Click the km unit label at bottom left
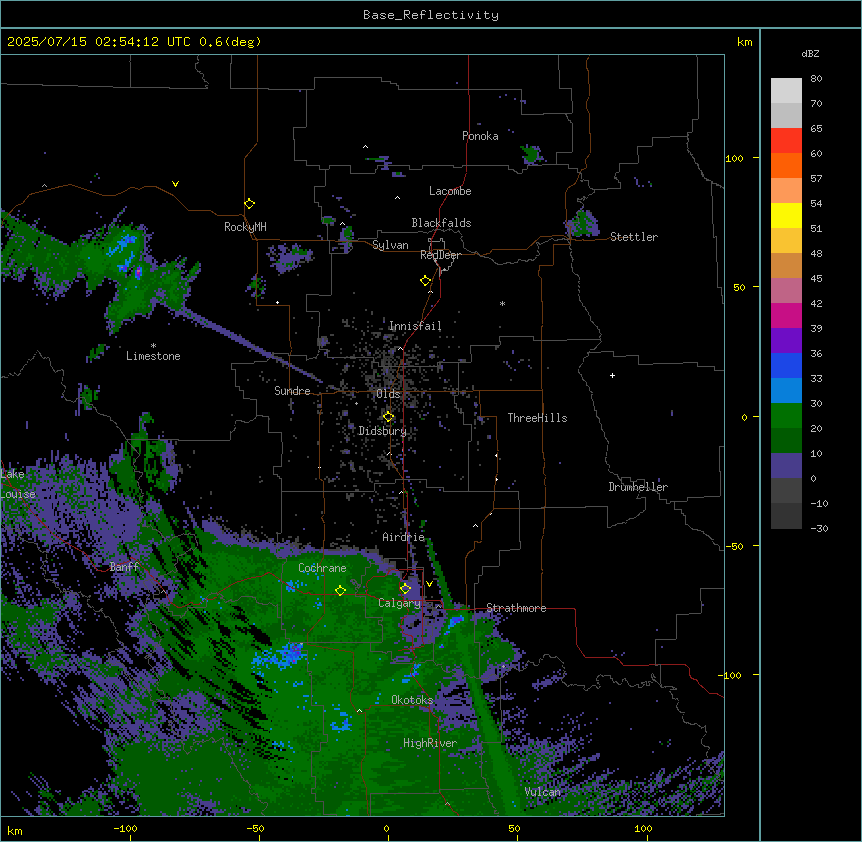The image size is (862, 842). point(15,831)
